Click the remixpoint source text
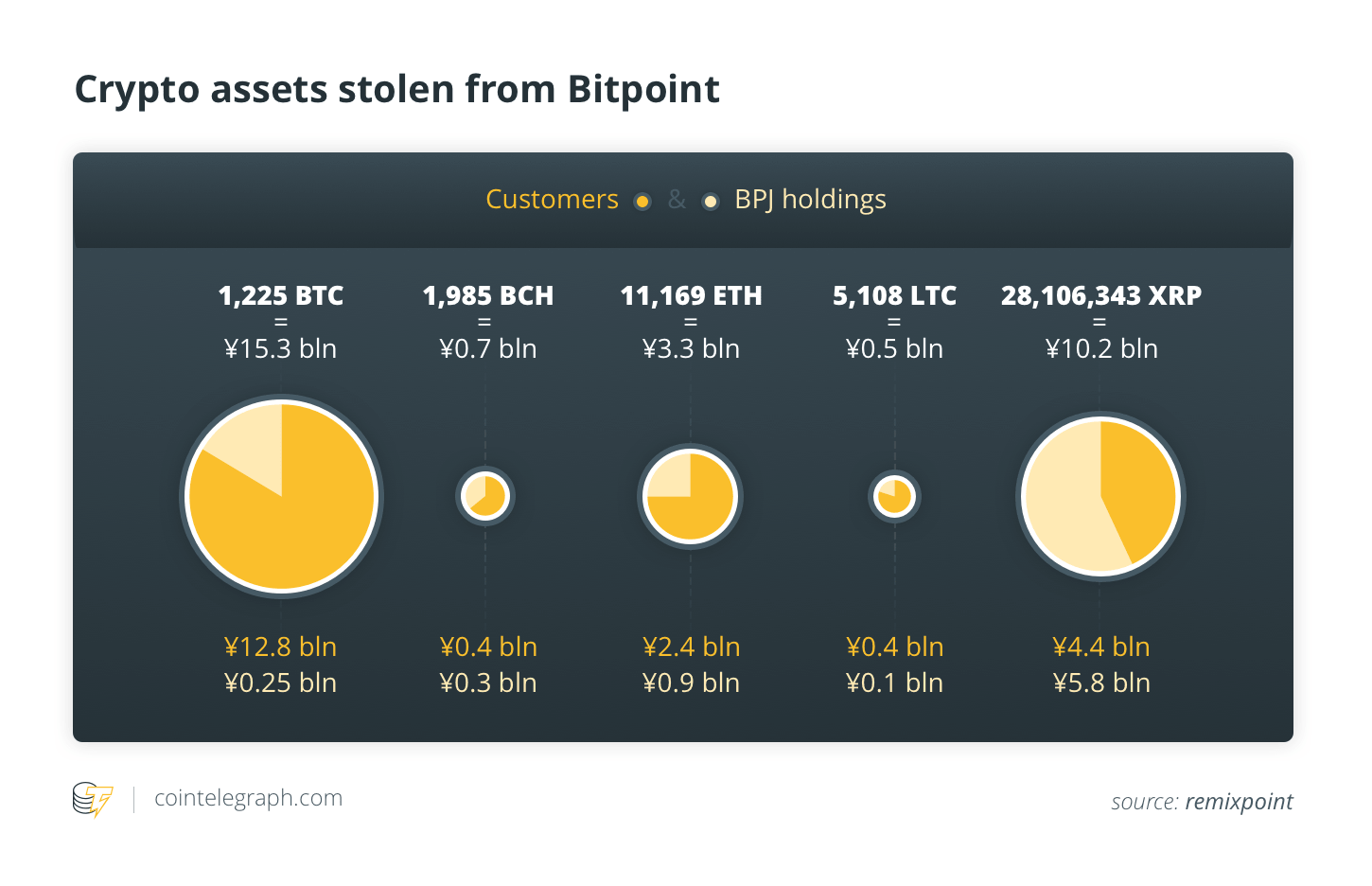1372x886 pixels. pyautogui.click(x=1239, y=802)
